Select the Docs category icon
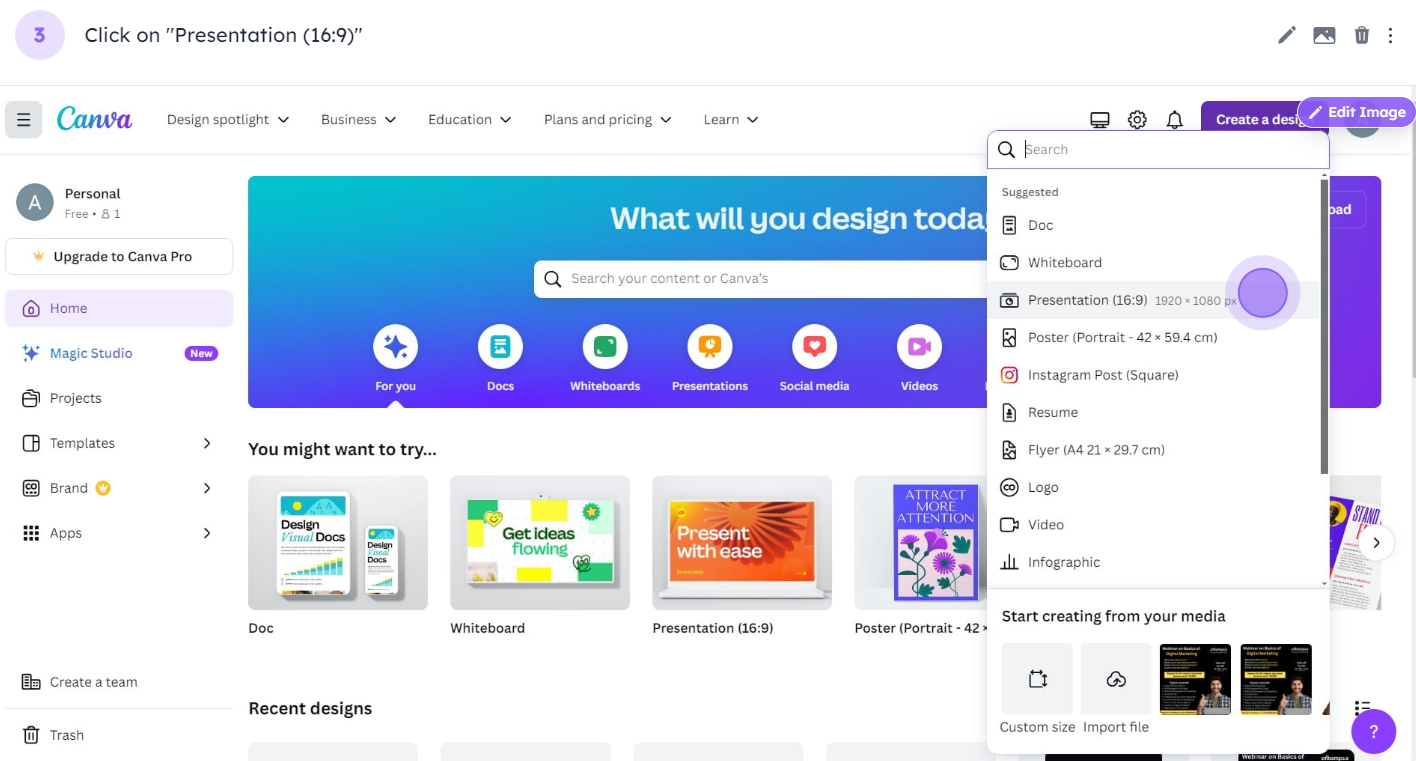Image resolution: width=1416 pixels, height=761 pixels. [500, 347]
